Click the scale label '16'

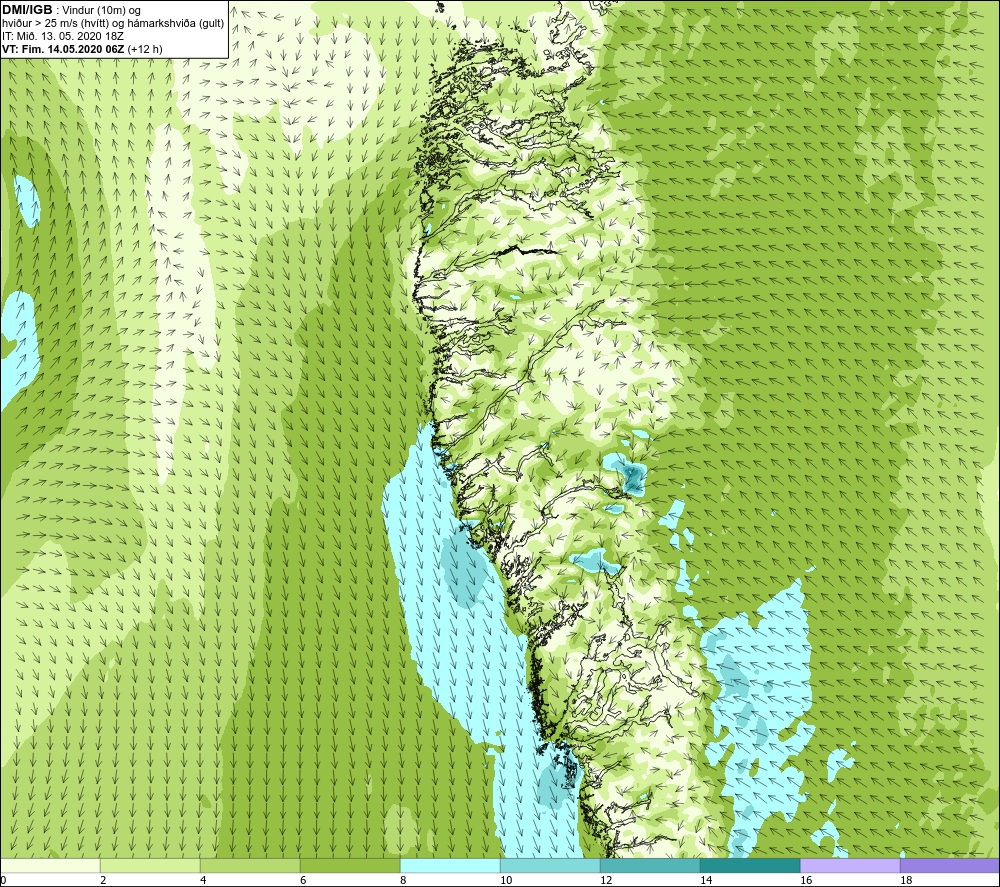806,880
